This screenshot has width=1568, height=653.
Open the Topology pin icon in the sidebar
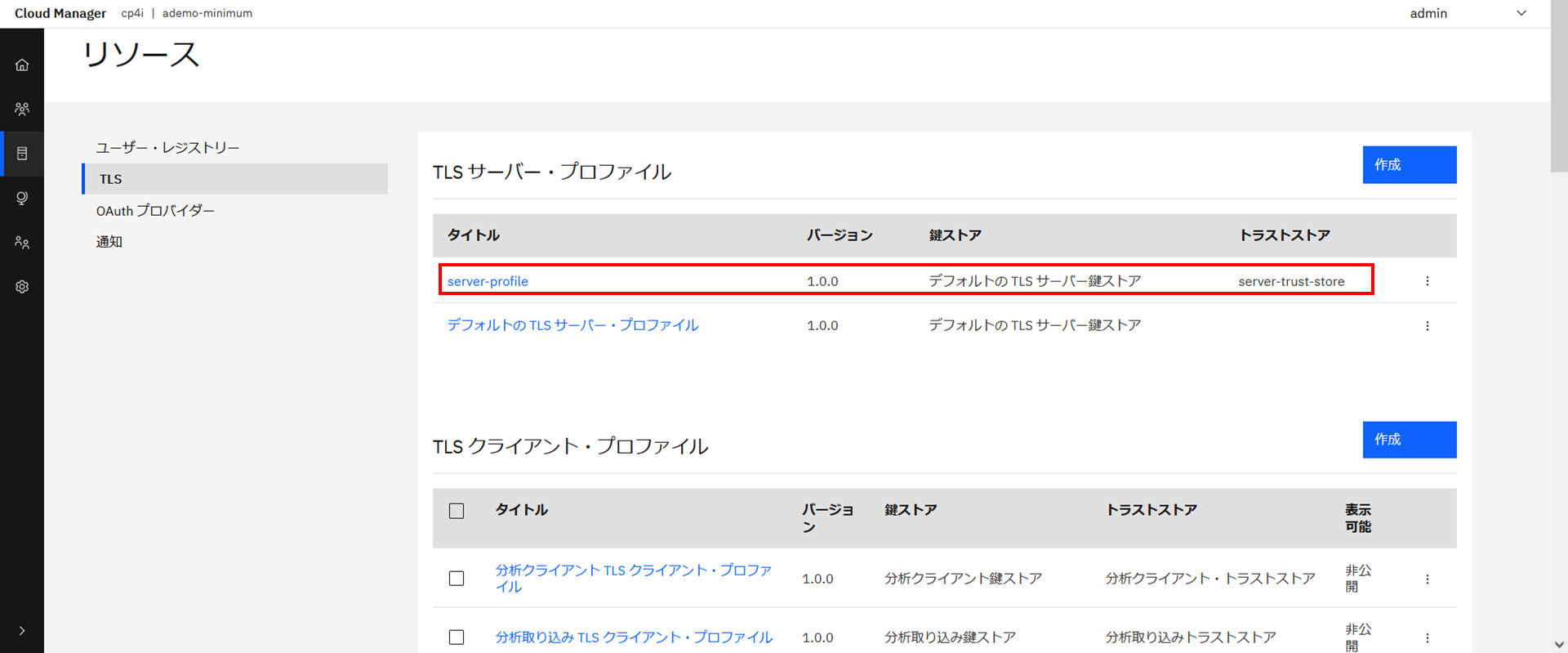(22, 198)
